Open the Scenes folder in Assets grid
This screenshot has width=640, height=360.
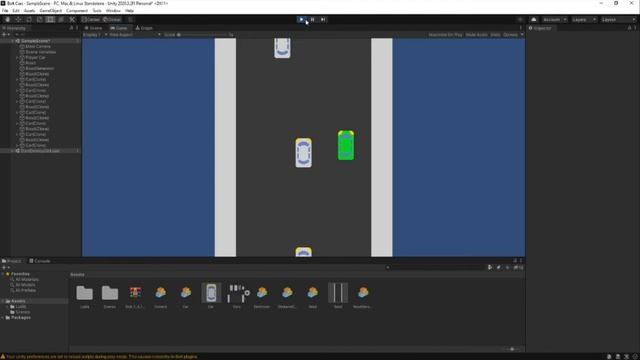110,293
